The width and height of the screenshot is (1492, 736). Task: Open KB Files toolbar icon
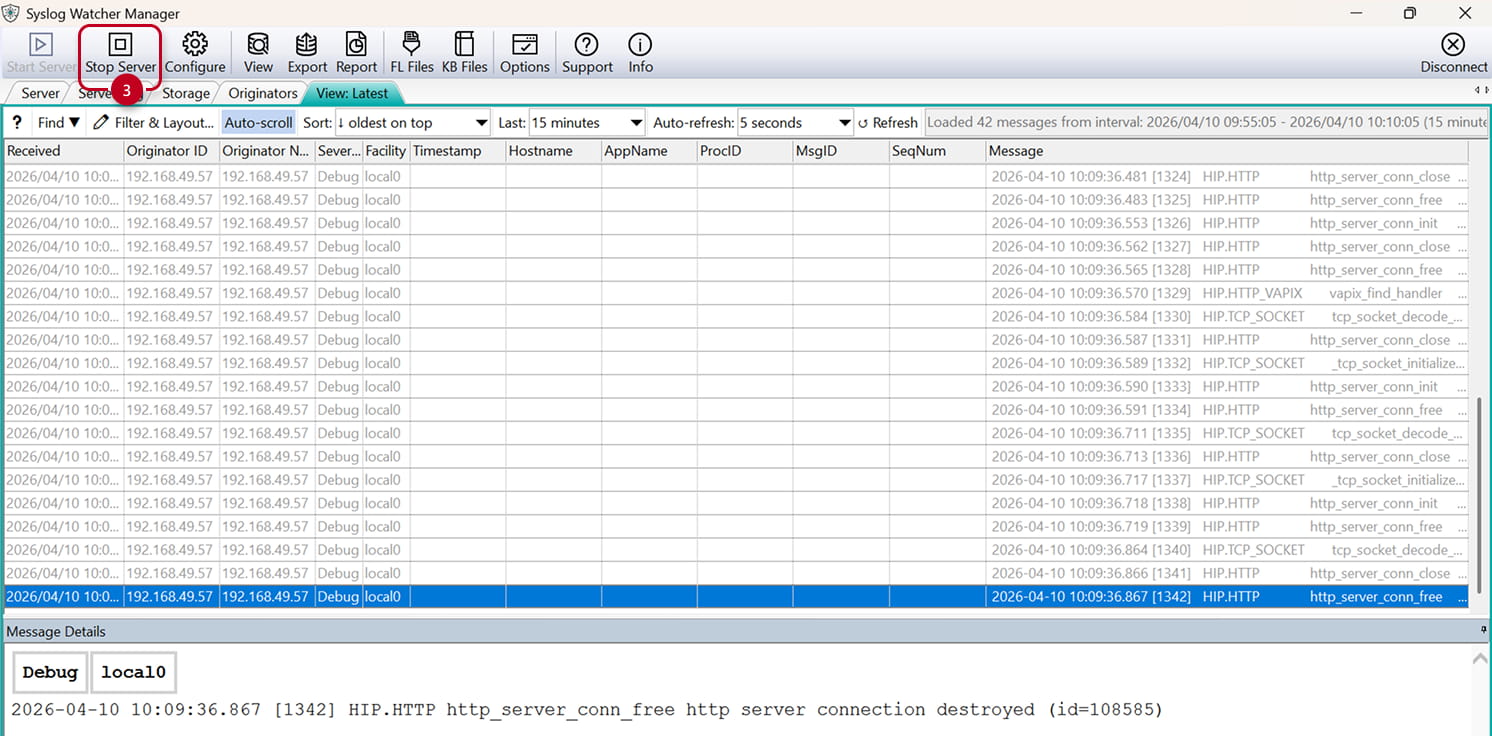pyautogui.click(x=464, y=44)
